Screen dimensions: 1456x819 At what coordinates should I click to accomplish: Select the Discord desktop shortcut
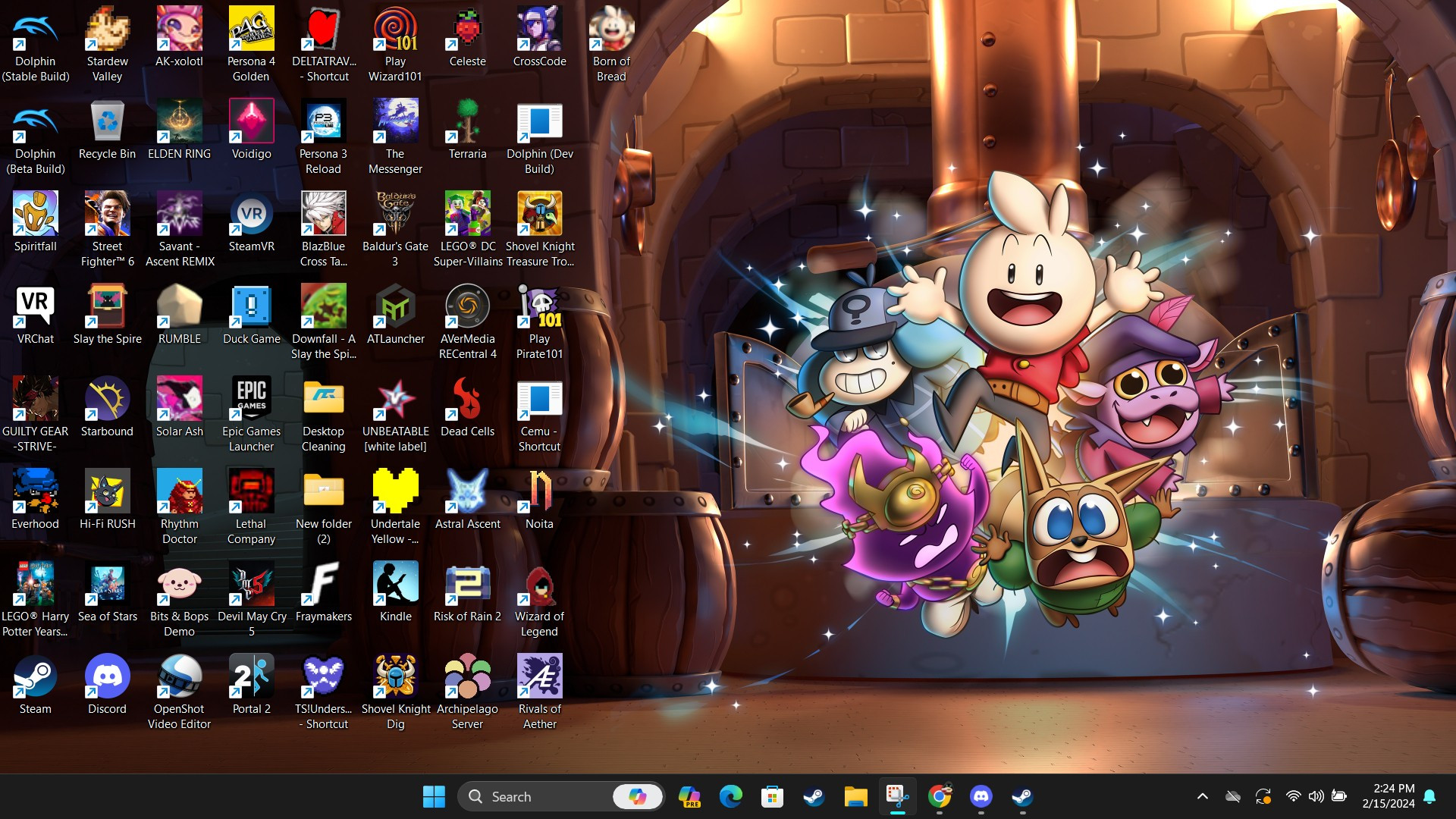click(x=107, y=684)
